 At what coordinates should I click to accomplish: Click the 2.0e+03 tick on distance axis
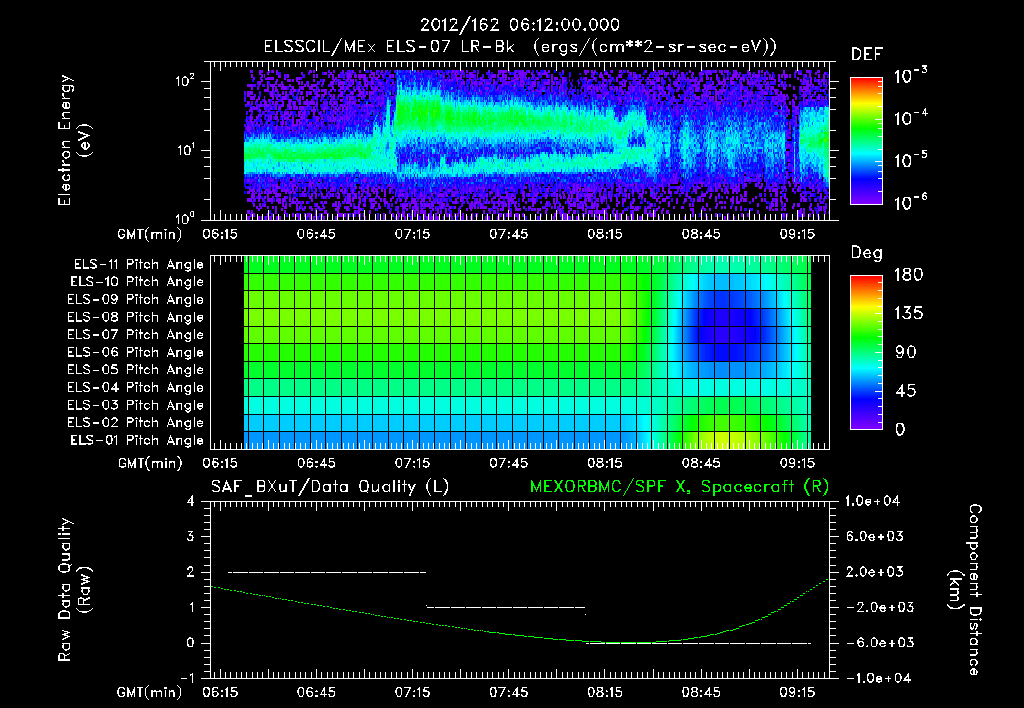coord(874,571)
